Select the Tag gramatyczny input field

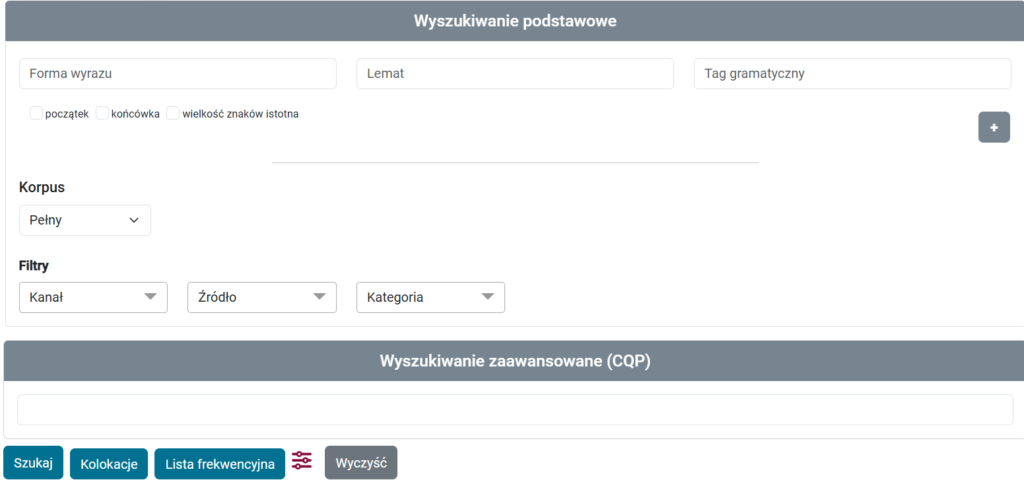tap(852, 74)
